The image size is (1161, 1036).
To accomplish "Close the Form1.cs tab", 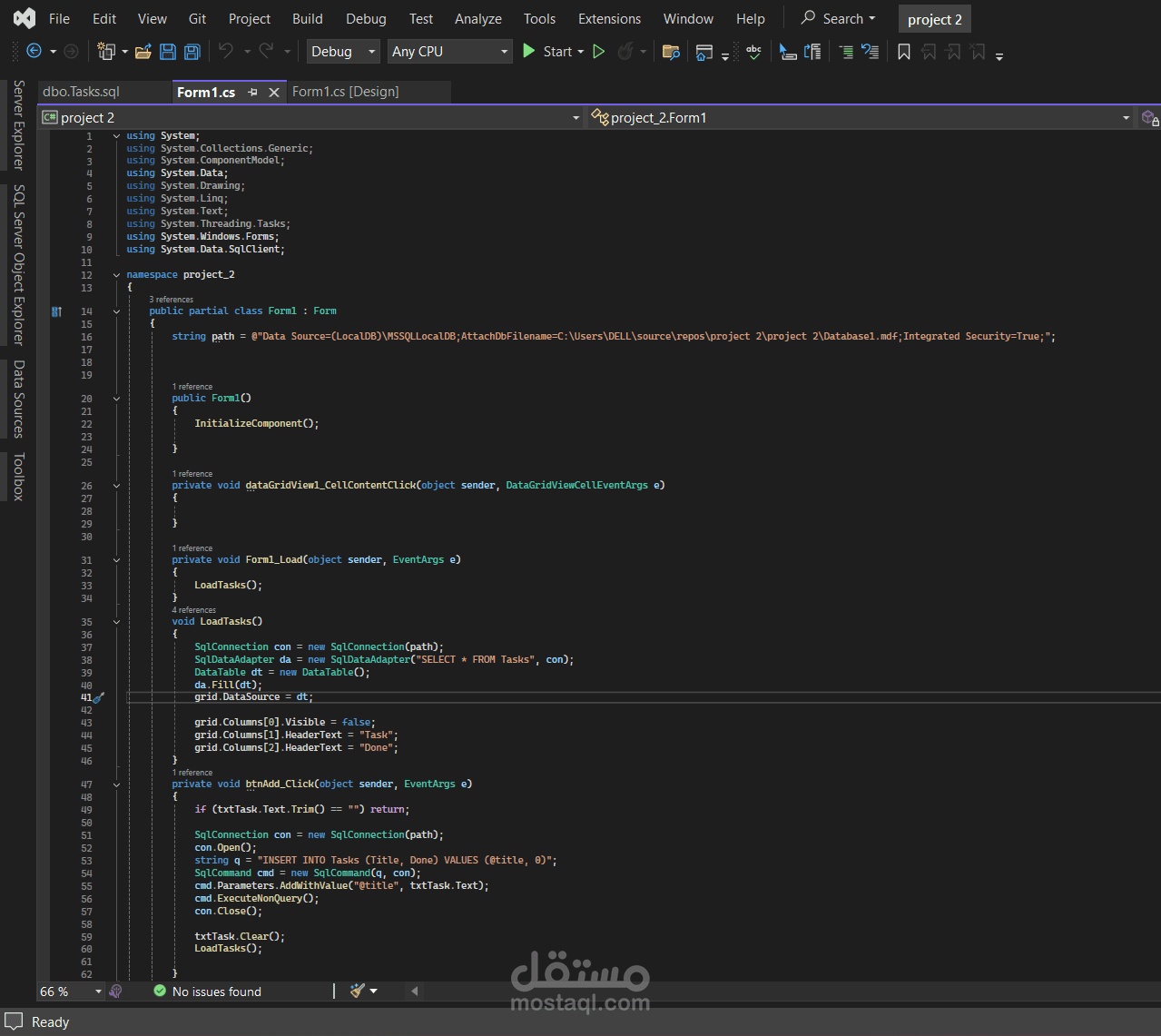I will [x=274, y=92].
